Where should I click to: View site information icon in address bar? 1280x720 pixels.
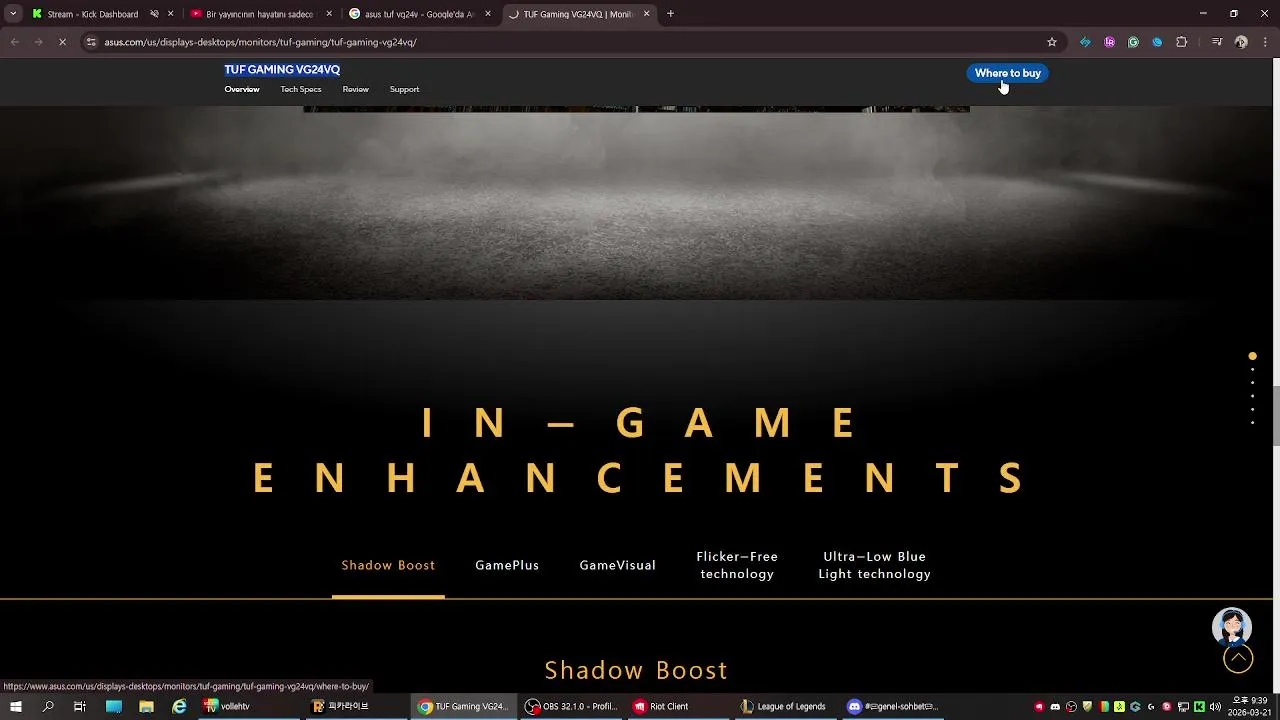pyautogui.click(x=91, y=42)
